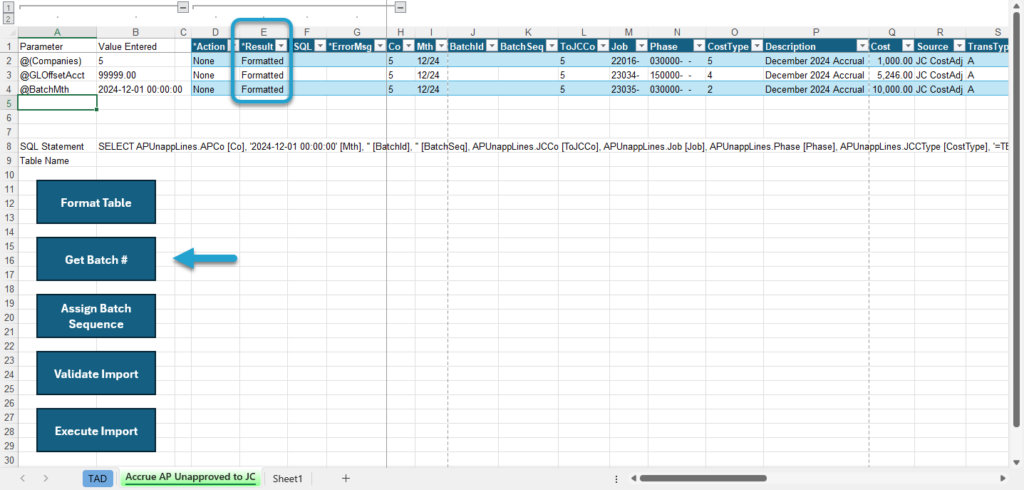
Task: Open the Description column filter dropdown
Action: point(862,46)
